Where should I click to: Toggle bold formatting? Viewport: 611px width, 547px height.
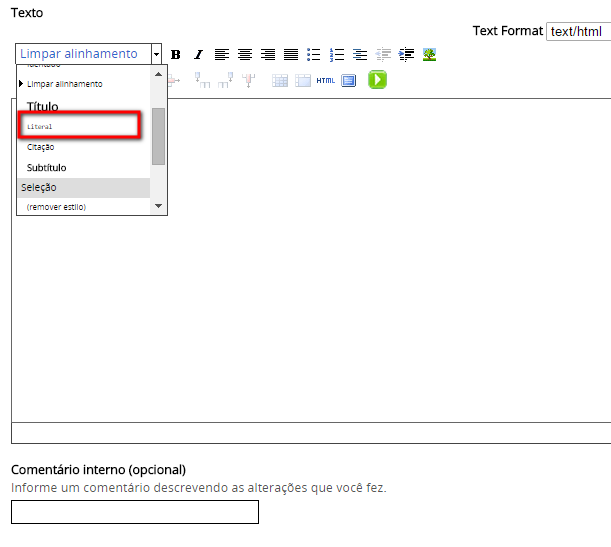click(x=175, y=55)
